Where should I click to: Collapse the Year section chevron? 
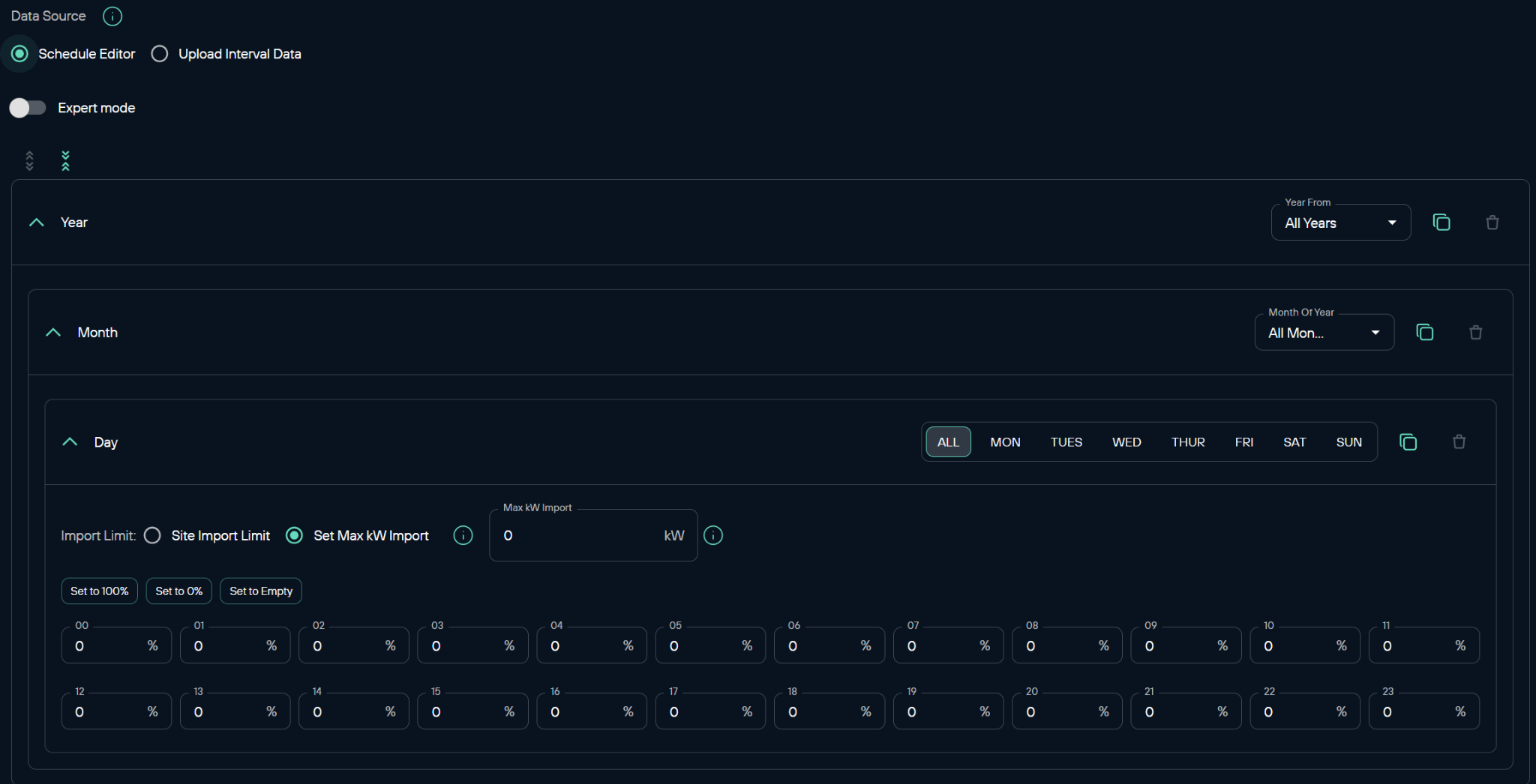click(36, 223)
